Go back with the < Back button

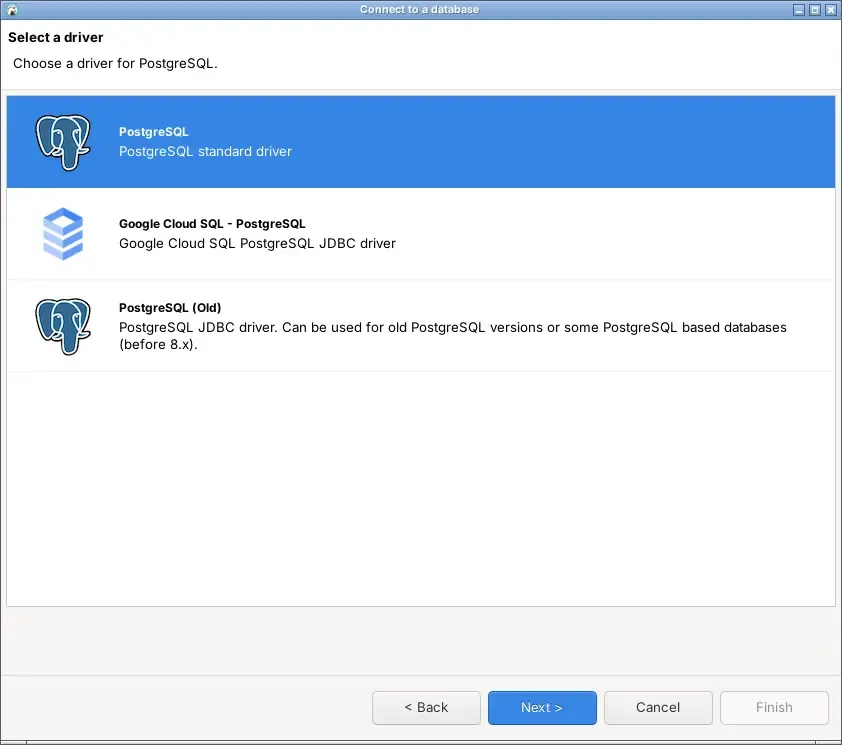(x=426, y=707)
